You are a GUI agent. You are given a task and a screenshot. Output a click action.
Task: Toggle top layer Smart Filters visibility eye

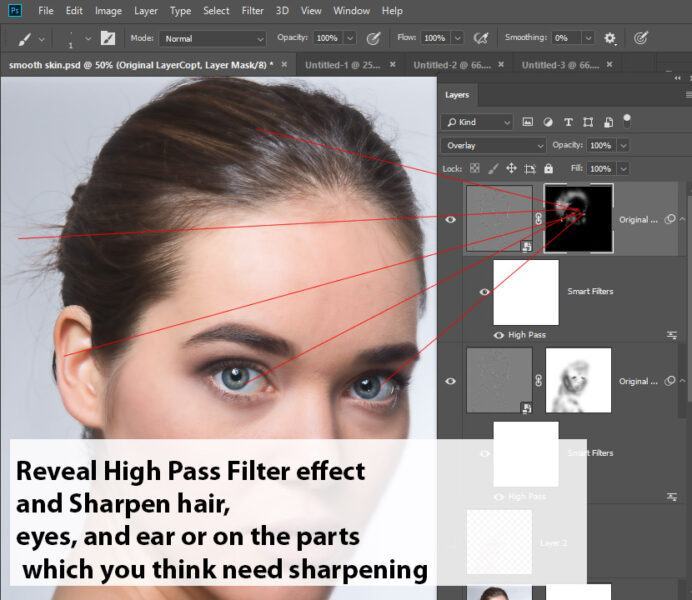pyautogui.click(x=484, y=292)
